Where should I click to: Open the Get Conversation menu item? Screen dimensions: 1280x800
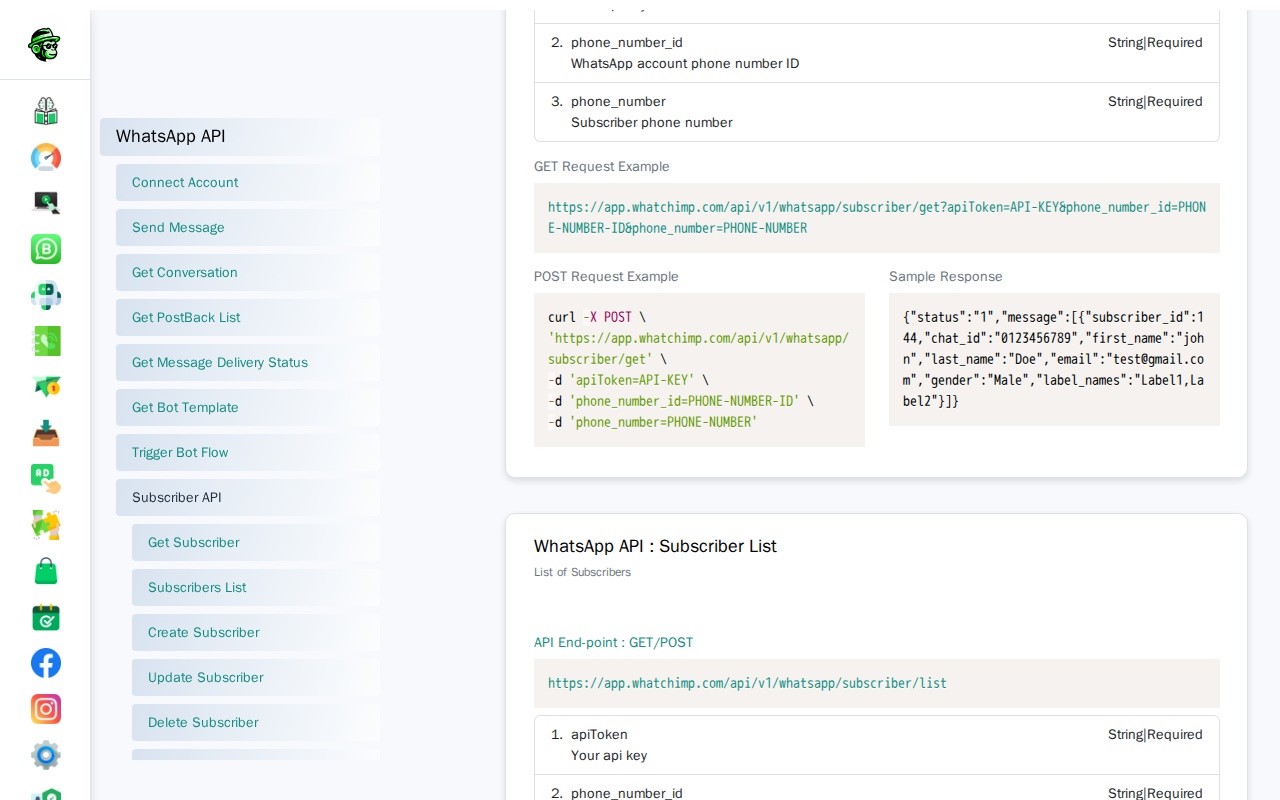coord(248,273)
